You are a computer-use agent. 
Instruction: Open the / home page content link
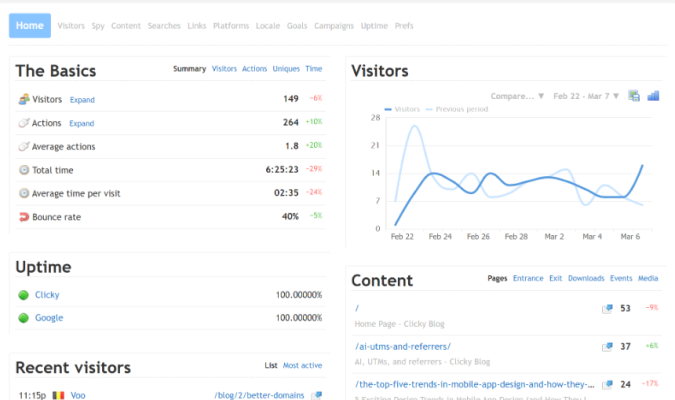357,308
